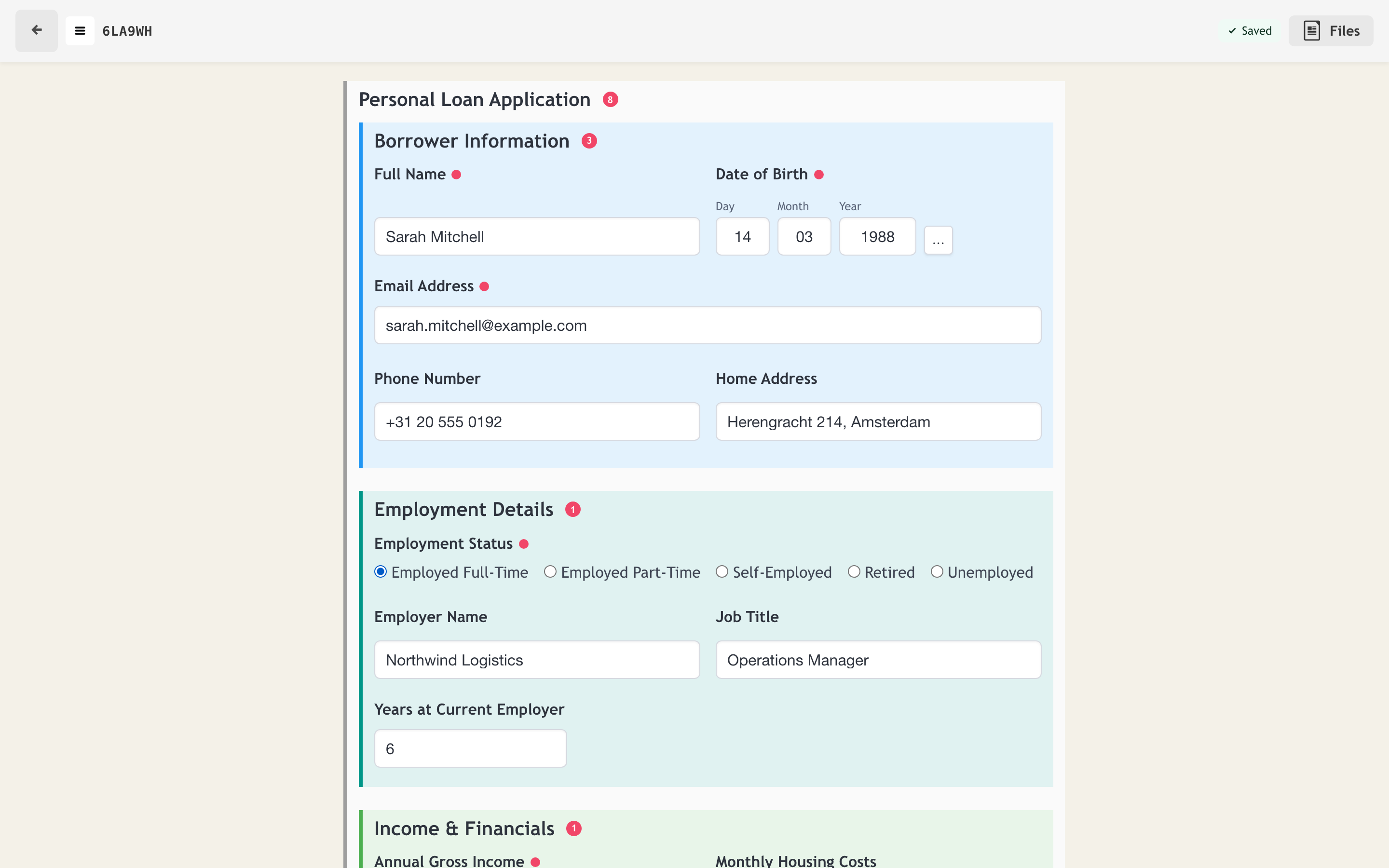The image size is (1389, 868).
Task: Select Unemployed radio button
Action: point(937,572)
